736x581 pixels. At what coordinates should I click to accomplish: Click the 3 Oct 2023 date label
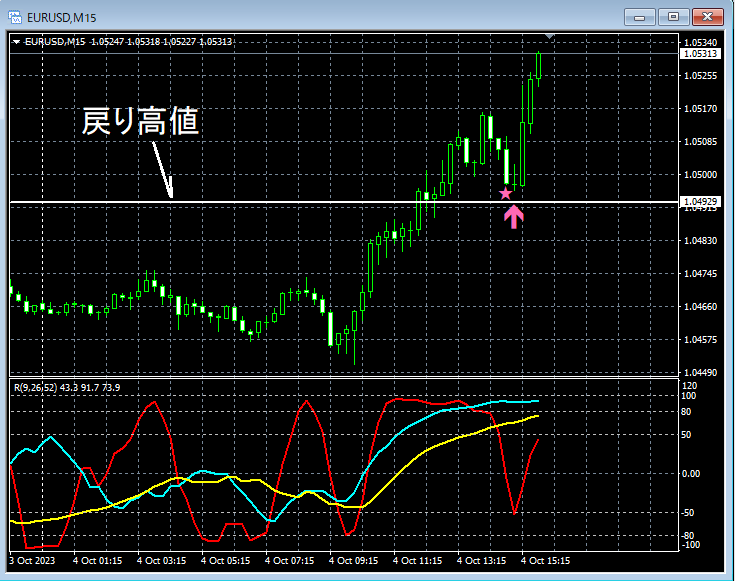[32, 560]
